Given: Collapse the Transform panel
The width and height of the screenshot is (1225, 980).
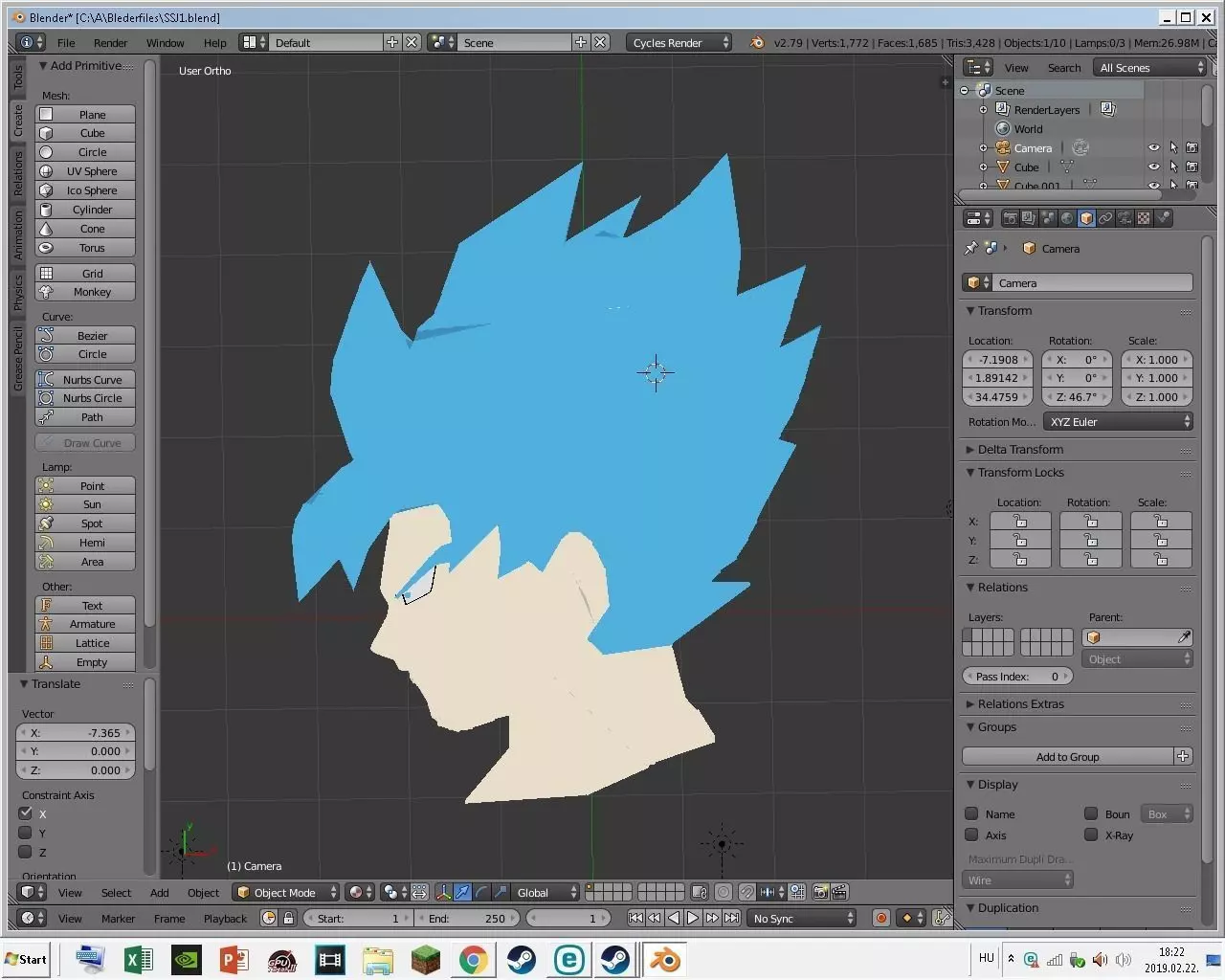Looking at the screenshot, I should click(969, 310).
